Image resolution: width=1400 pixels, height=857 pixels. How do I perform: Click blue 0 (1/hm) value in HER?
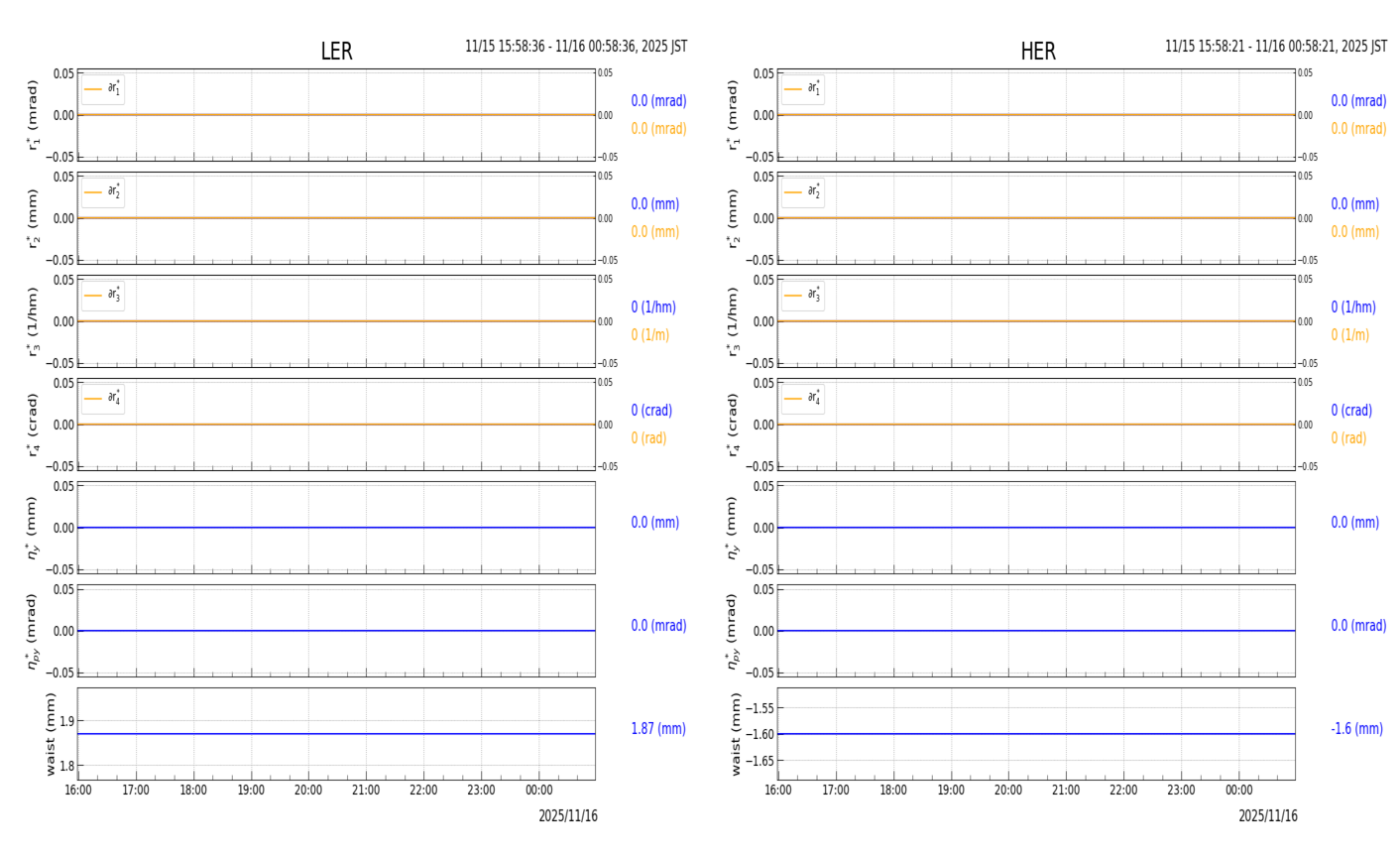click(x=1353, y=307)
